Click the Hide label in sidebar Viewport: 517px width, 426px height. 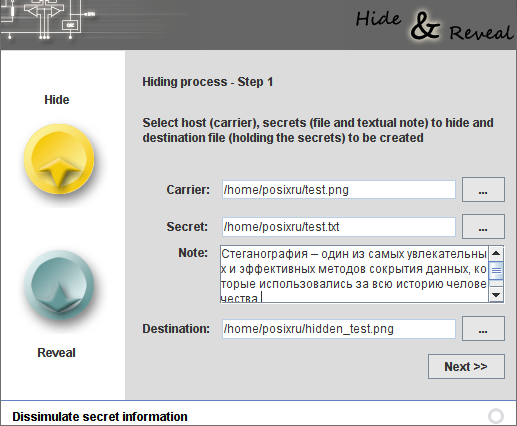tap(57, 100)
